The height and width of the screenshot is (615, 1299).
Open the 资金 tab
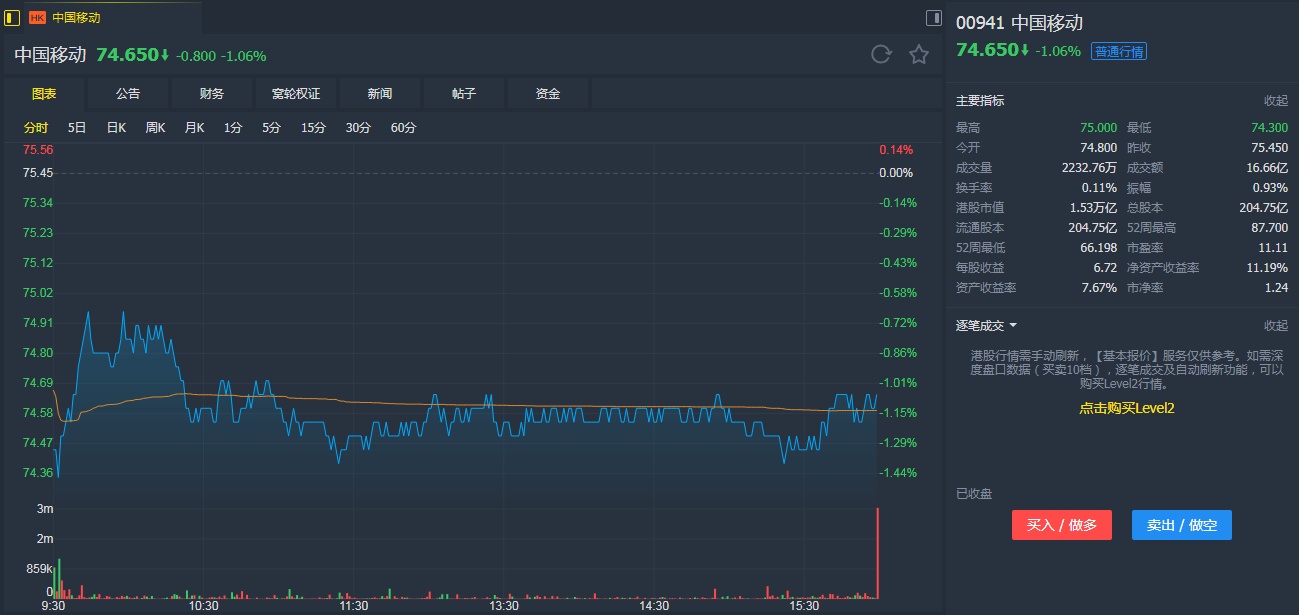[548, 94]
